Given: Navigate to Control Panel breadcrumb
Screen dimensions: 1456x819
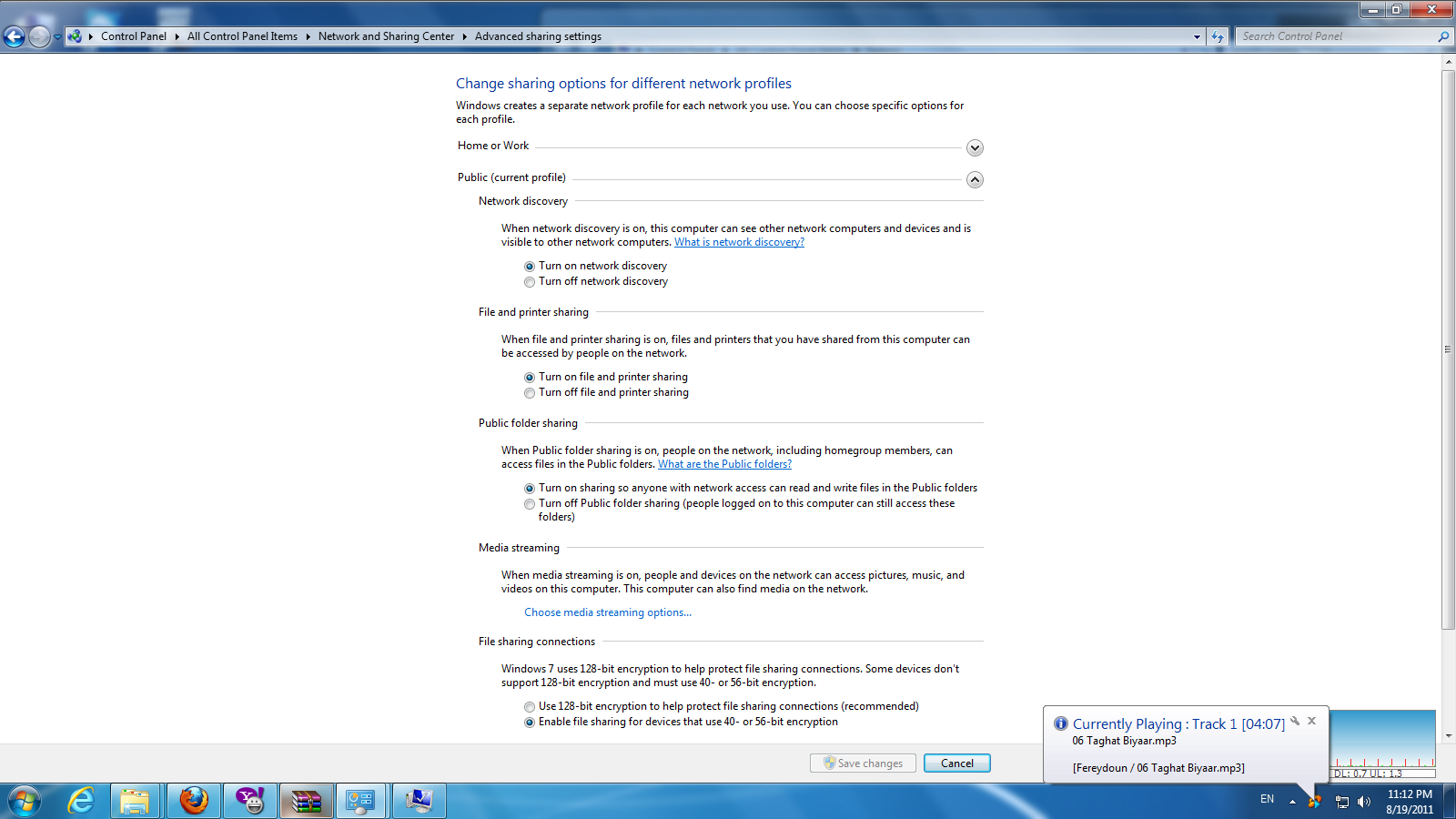Looking at the screenshot, I should pos(134,36).
